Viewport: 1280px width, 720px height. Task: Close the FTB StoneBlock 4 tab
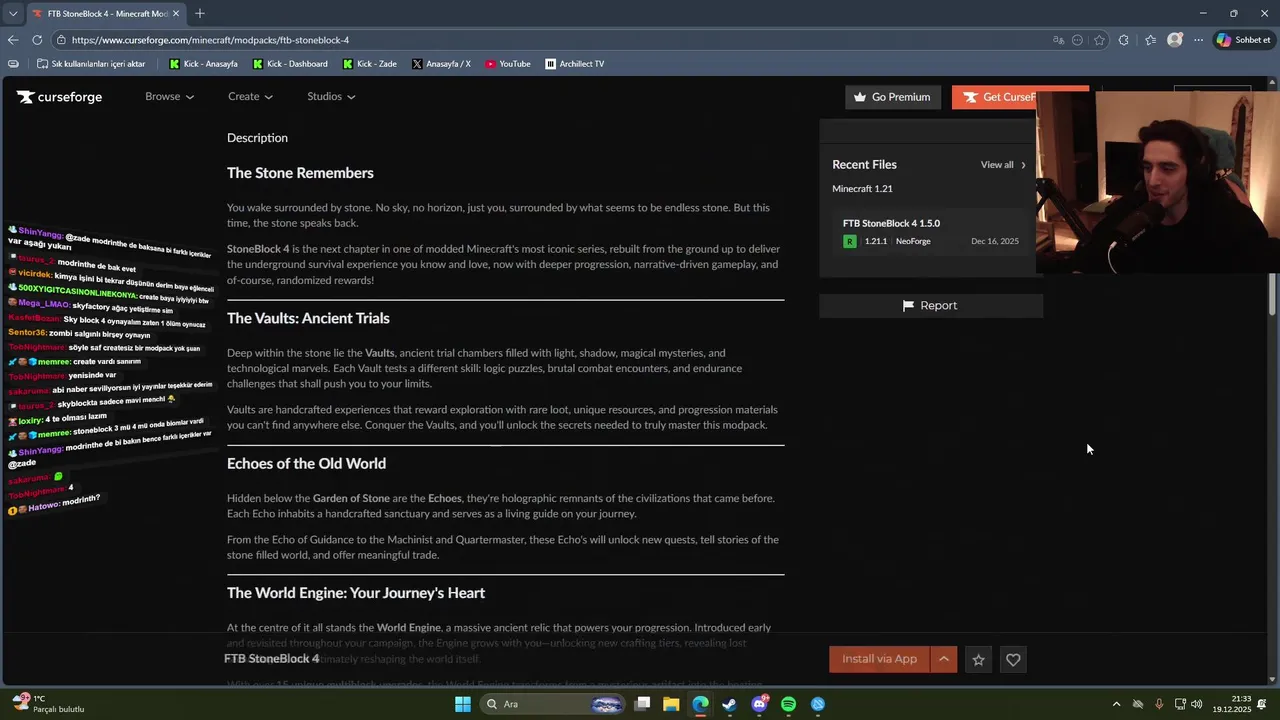tap(176, 14)
